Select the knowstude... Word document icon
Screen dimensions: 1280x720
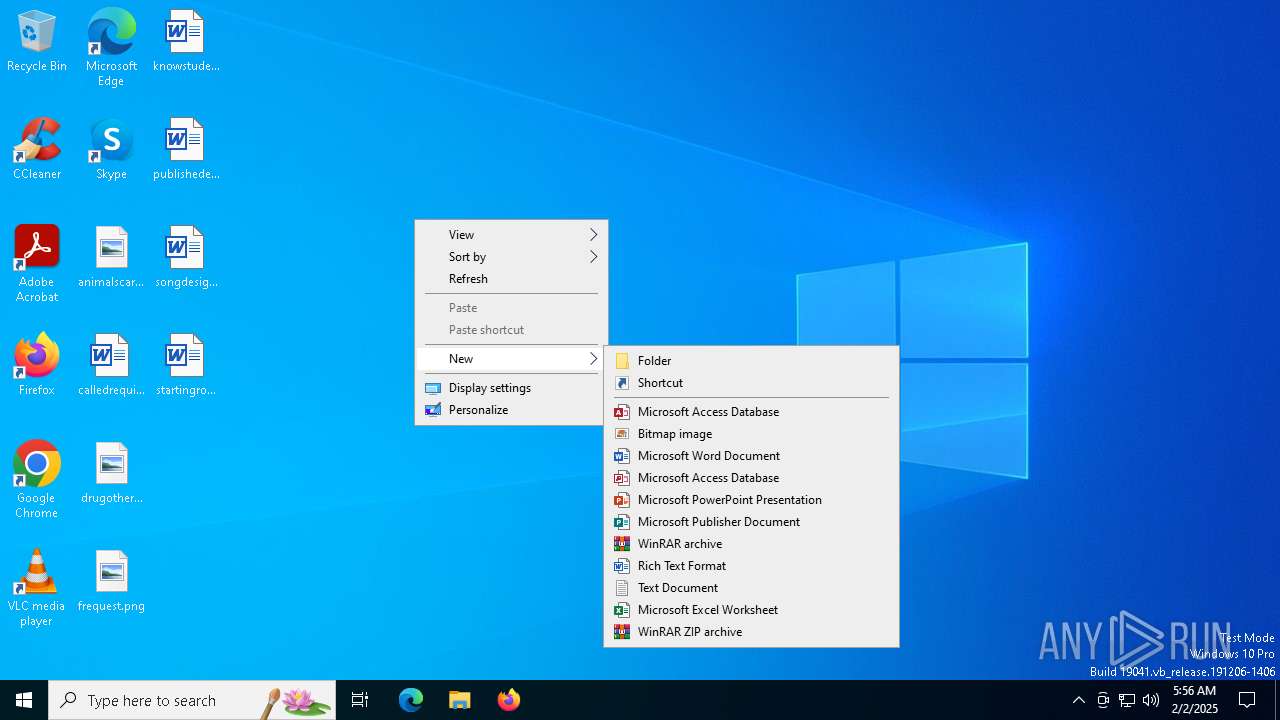185,42
